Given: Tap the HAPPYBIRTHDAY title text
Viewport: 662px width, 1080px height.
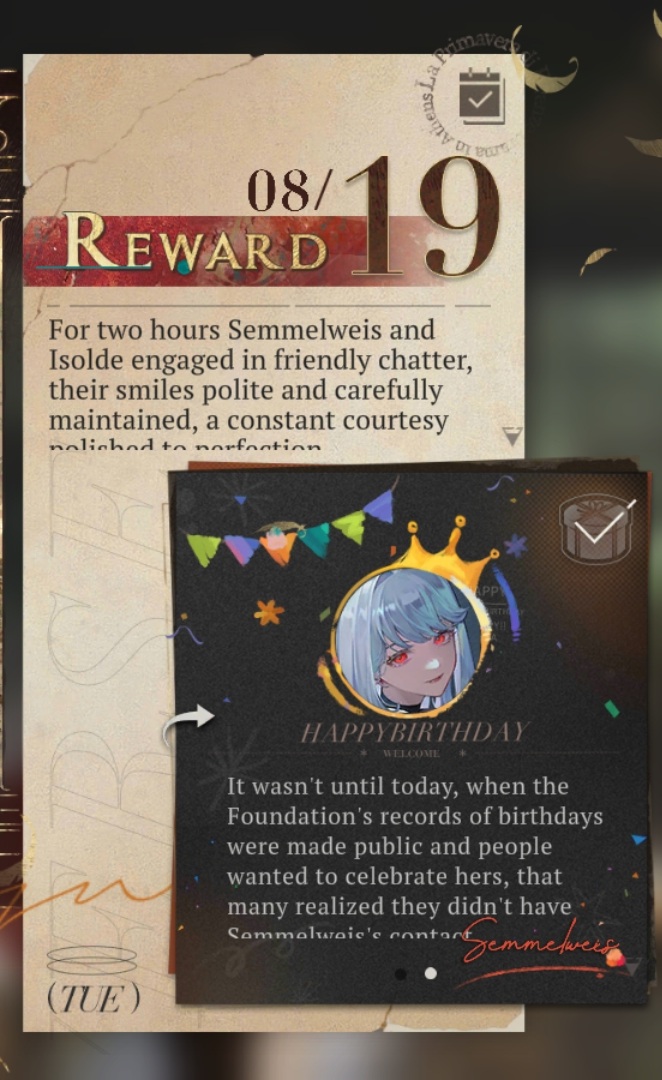Looking at the screenshot, I should (415, 732).
